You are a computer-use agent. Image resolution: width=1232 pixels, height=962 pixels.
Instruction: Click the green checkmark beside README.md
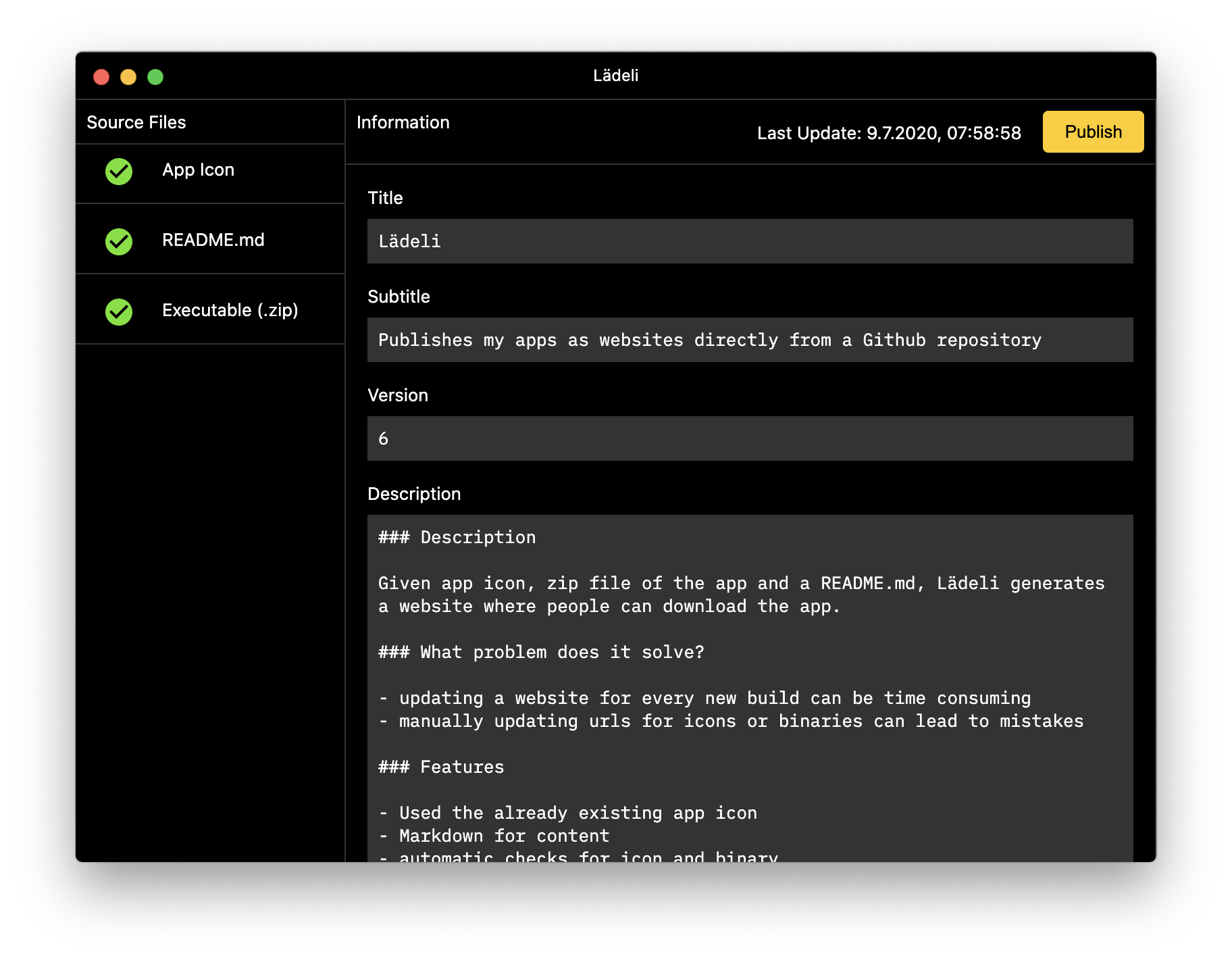tap(119, 242)
